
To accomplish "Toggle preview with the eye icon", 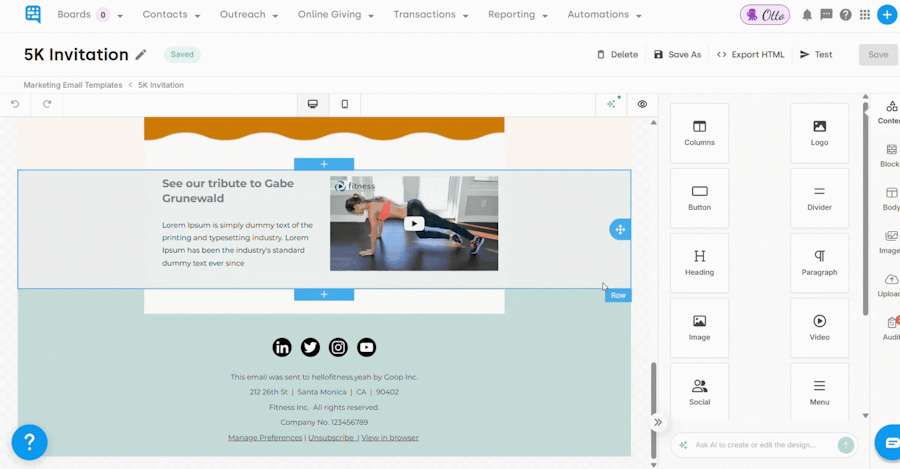I will (x=642, y=104).
